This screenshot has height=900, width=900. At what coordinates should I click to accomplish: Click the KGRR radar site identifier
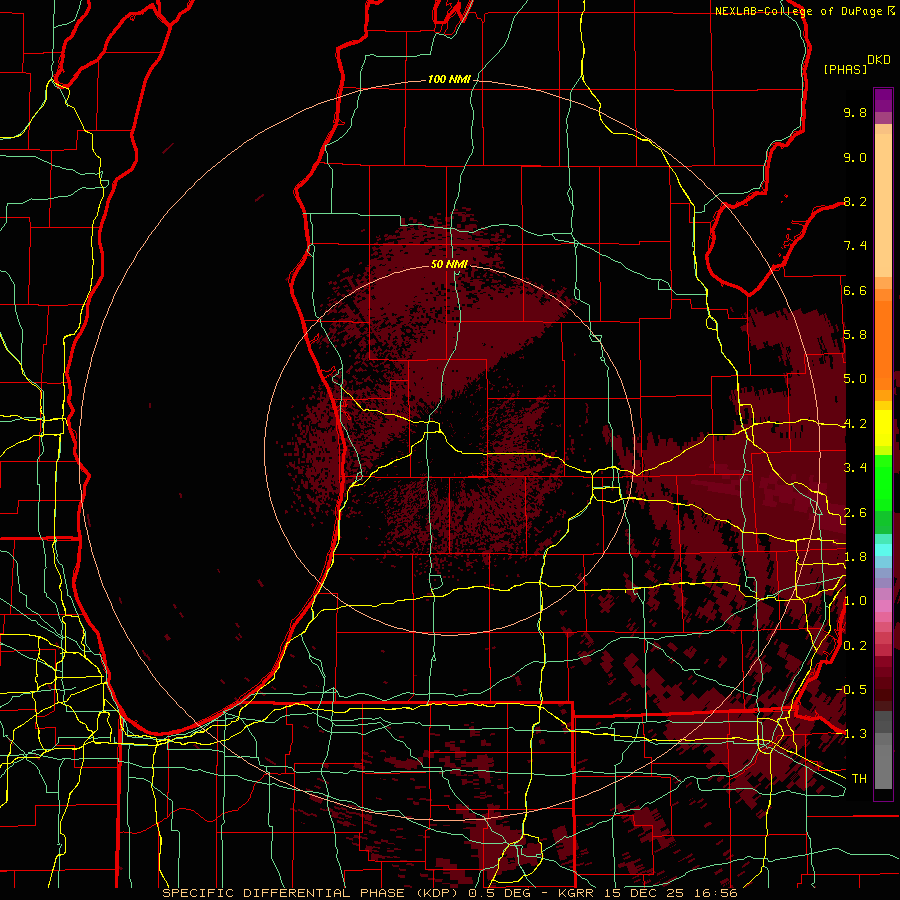pyautogui.click(x=576, y=893)
